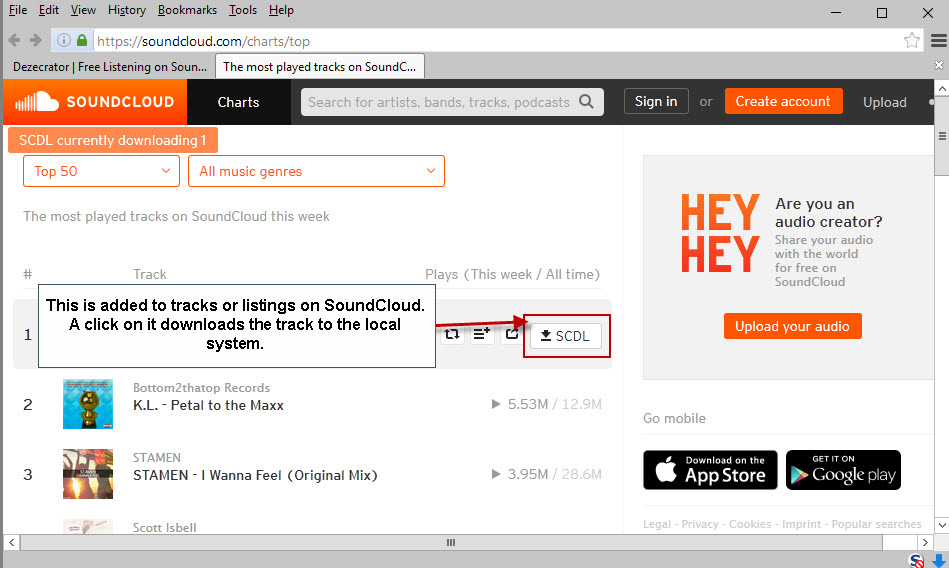Open Bottom2thatop Records artist link

click(x=202, y=388)
